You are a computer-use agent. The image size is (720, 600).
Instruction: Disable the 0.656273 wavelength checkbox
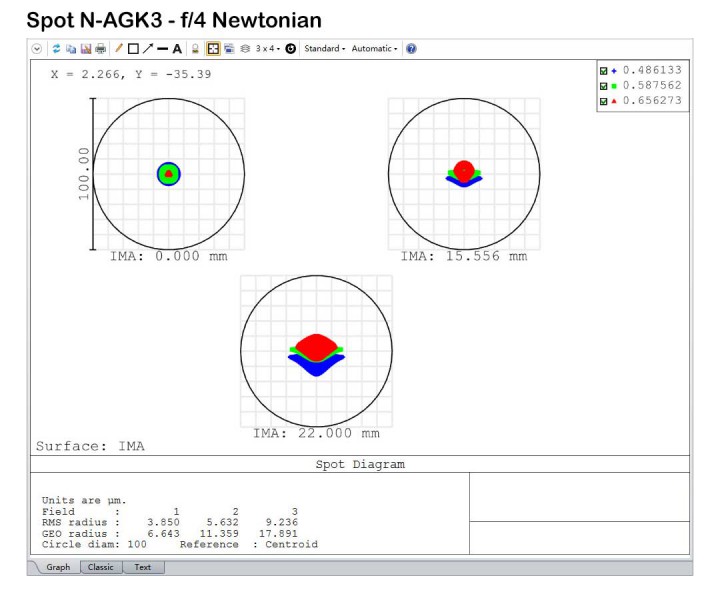click(x=603, y=101)
